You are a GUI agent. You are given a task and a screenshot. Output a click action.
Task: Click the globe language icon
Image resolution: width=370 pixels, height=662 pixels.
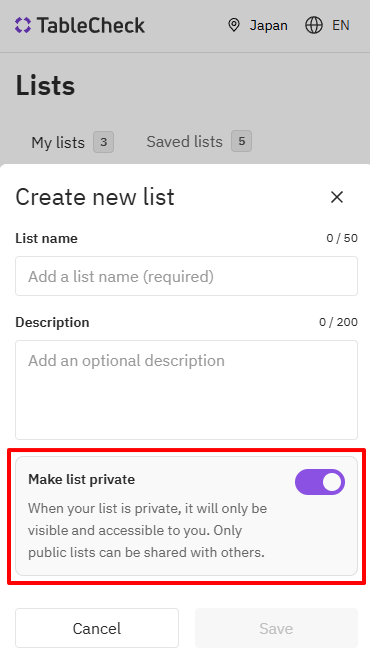[314, 25]
